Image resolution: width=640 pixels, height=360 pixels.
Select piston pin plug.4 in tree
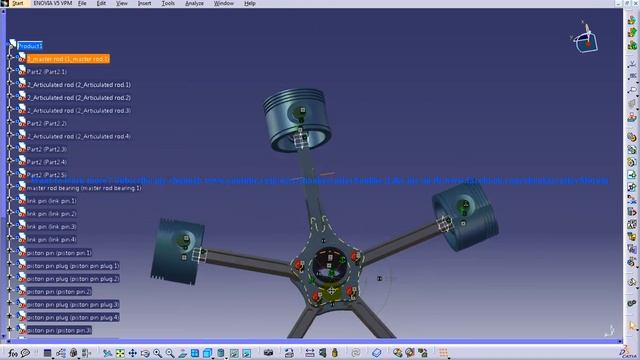73,317
